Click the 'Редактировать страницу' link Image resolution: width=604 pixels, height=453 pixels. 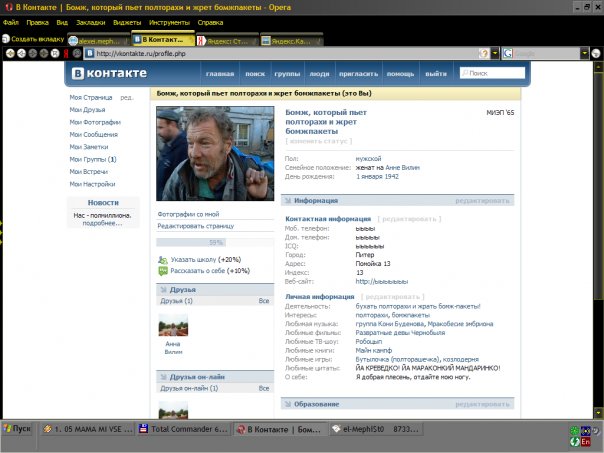point(196,226)
